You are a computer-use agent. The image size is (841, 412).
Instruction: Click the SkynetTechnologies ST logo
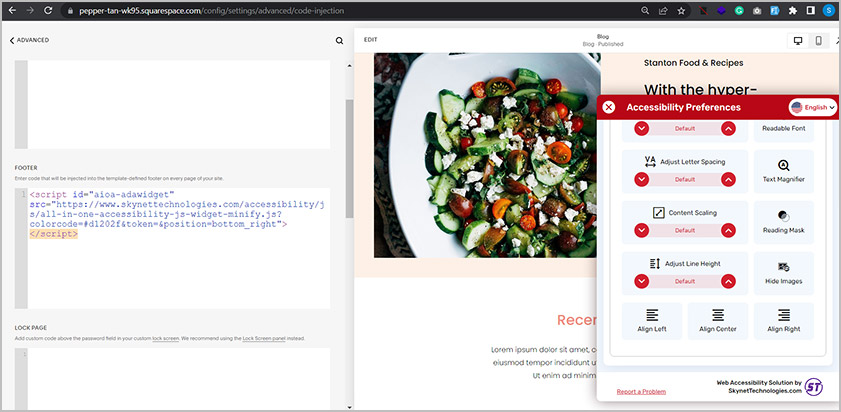814,386
